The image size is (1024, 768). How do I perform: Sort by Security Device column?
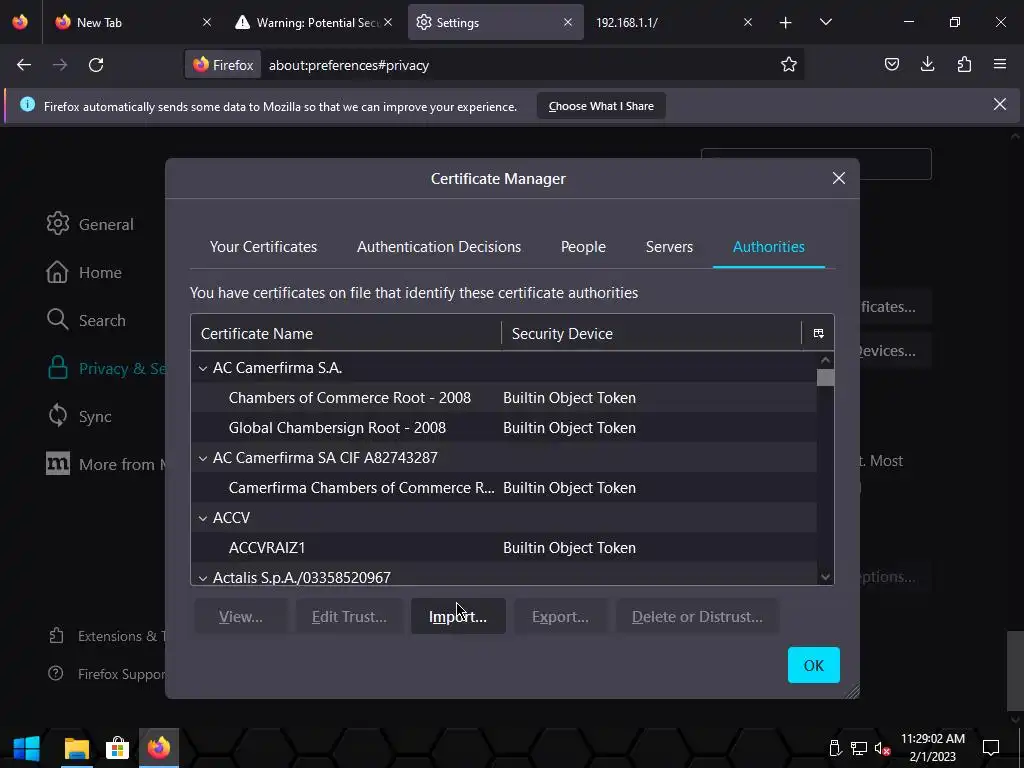[x=651, y=334]
